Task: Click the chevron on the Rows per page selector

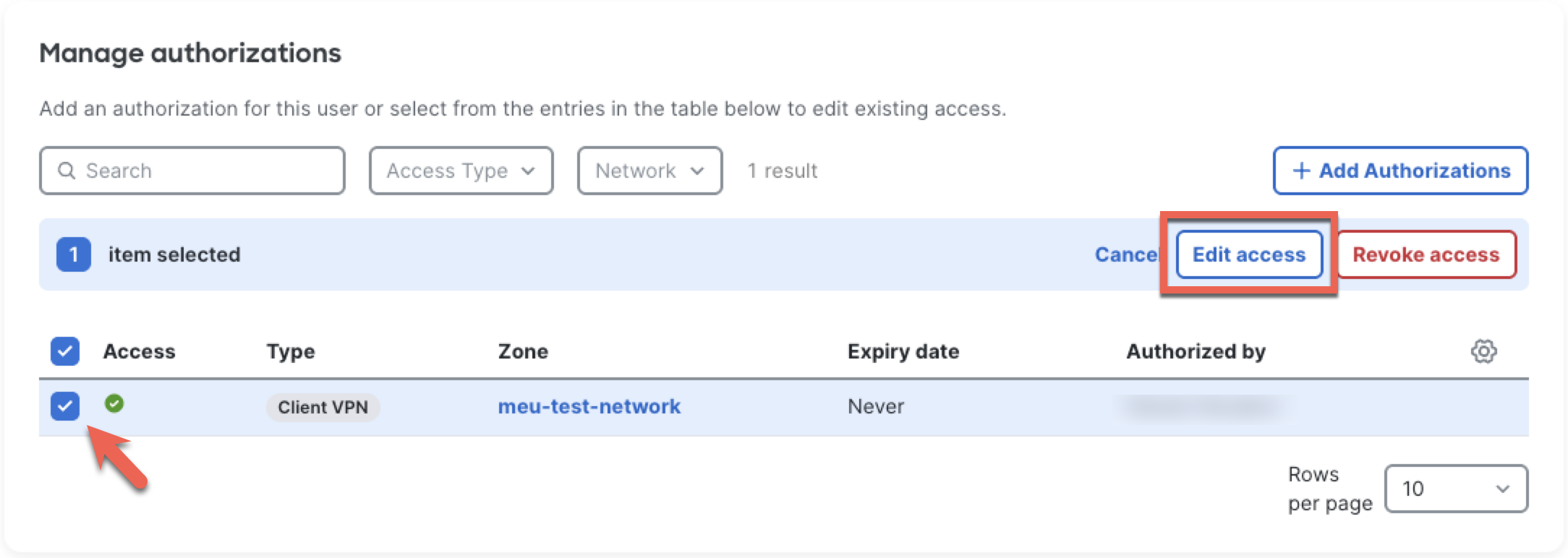Action: [1503, 489]
